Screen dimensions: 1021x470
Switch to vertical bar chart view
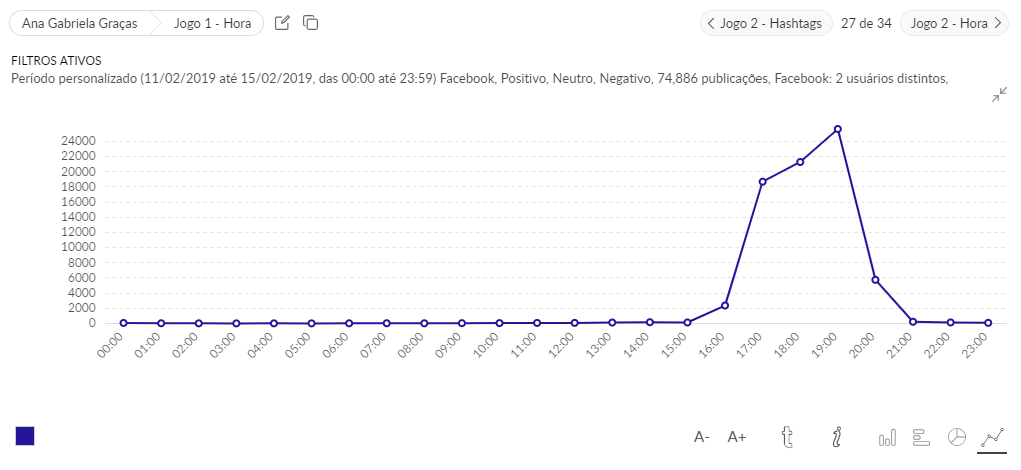(887, 437)
